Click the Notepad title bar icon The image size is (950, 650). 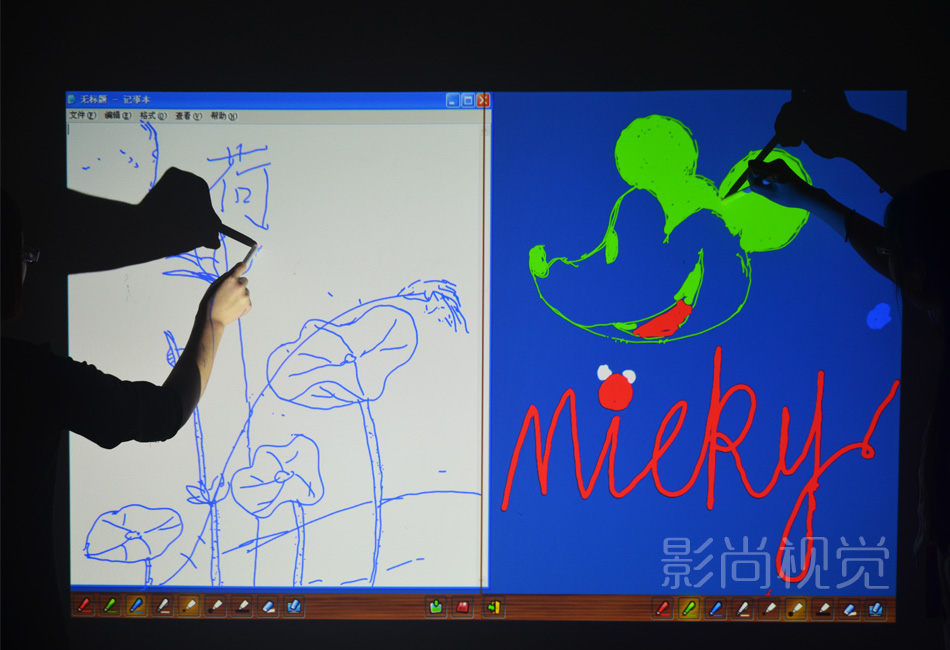point(72,99)
